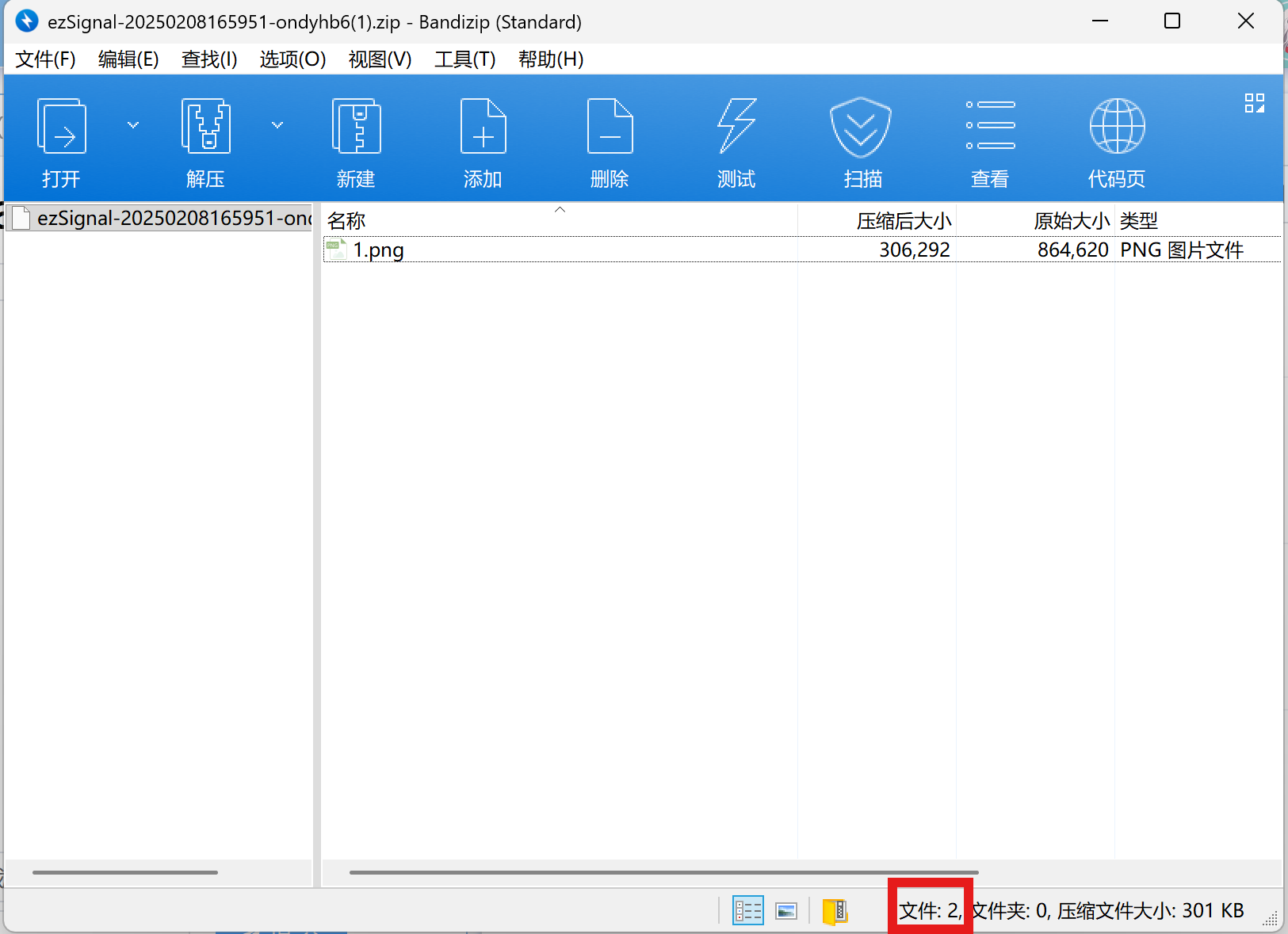1288x934 pixels.
Task: Switch to details list view icon
Action: pos(748,911)
